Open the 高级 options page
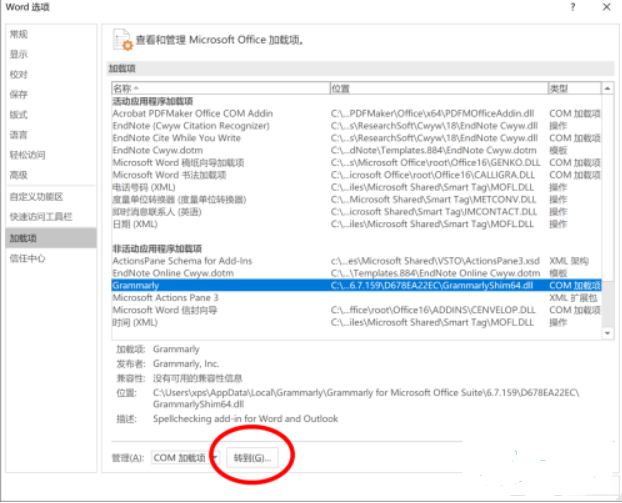622x503 pixels. [19, 175]
